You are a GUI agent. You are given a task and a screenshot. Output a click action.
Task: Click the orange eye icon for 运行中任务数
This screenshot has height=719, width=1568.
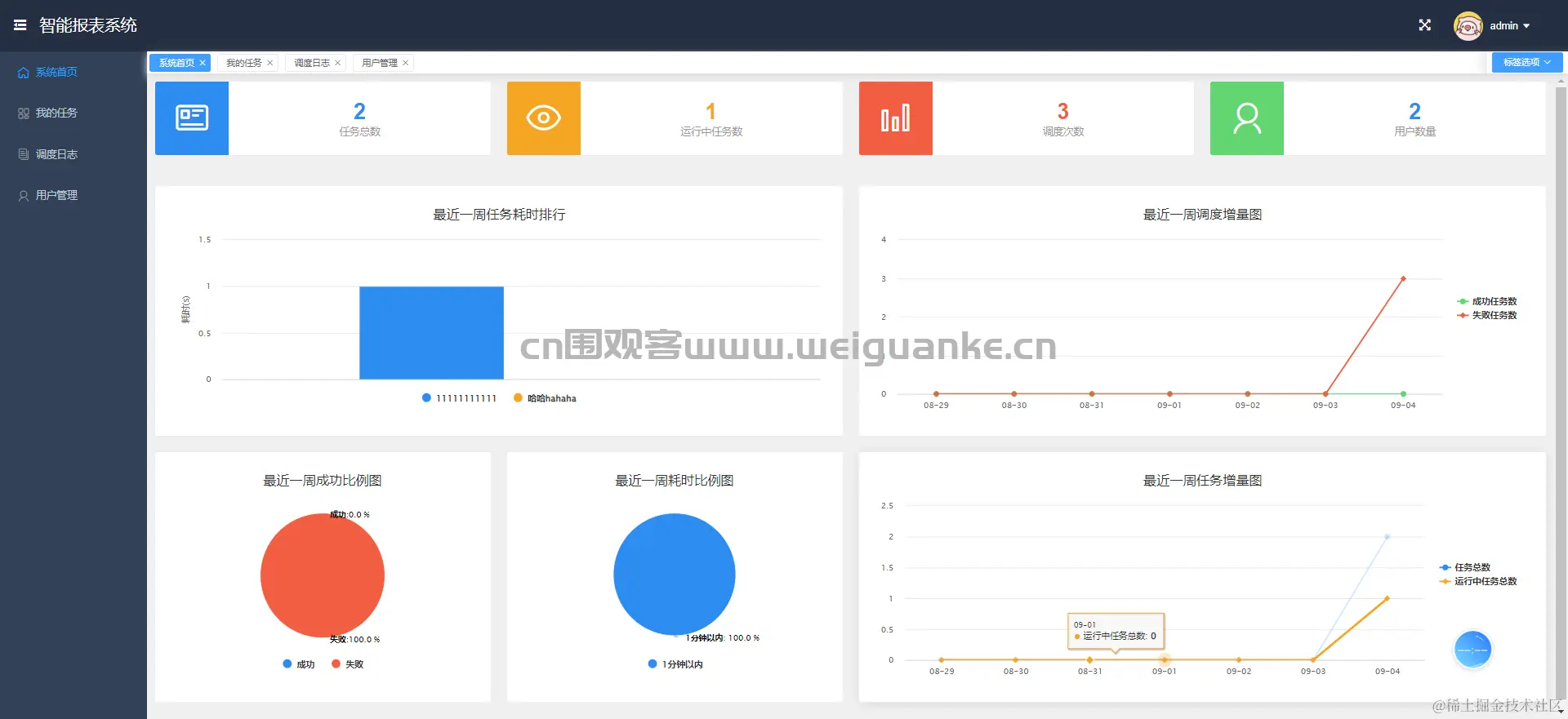click(544, 118)
